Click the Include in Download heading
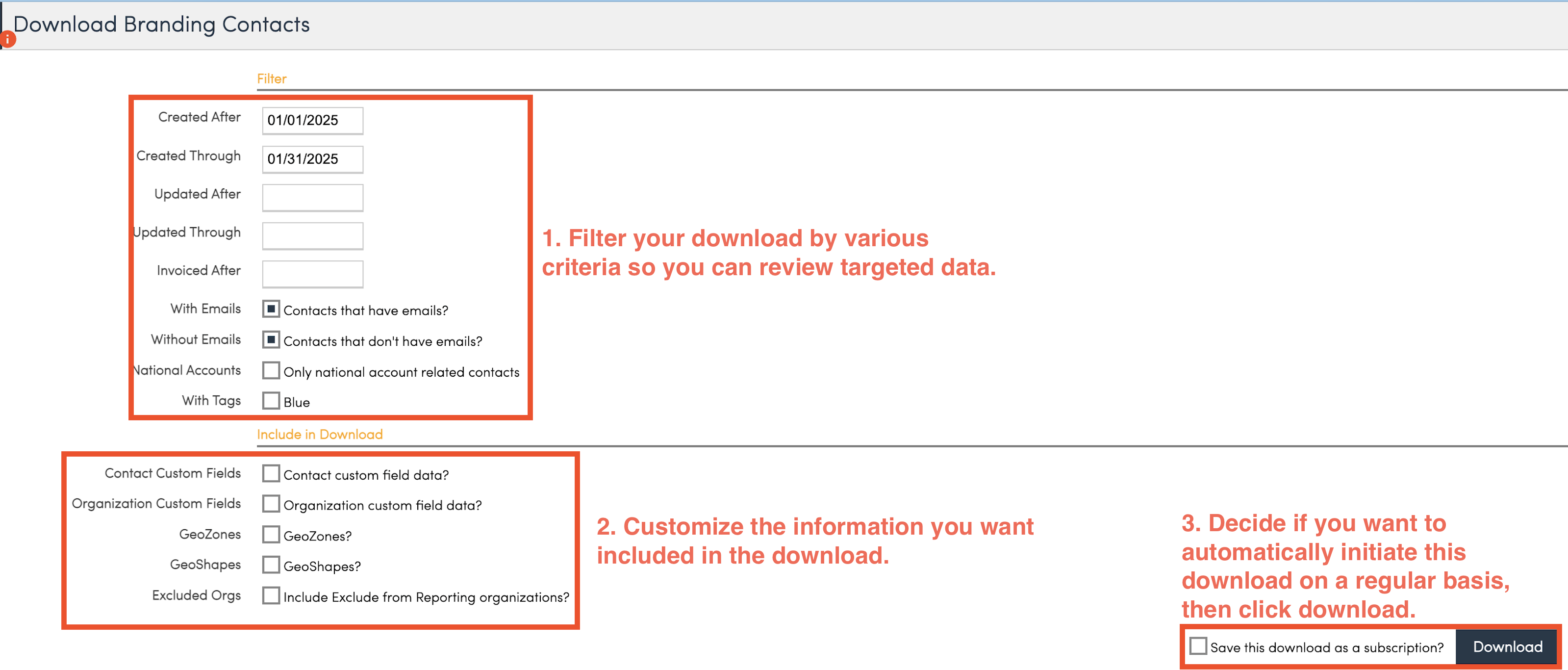 click(x=320, y=434)
